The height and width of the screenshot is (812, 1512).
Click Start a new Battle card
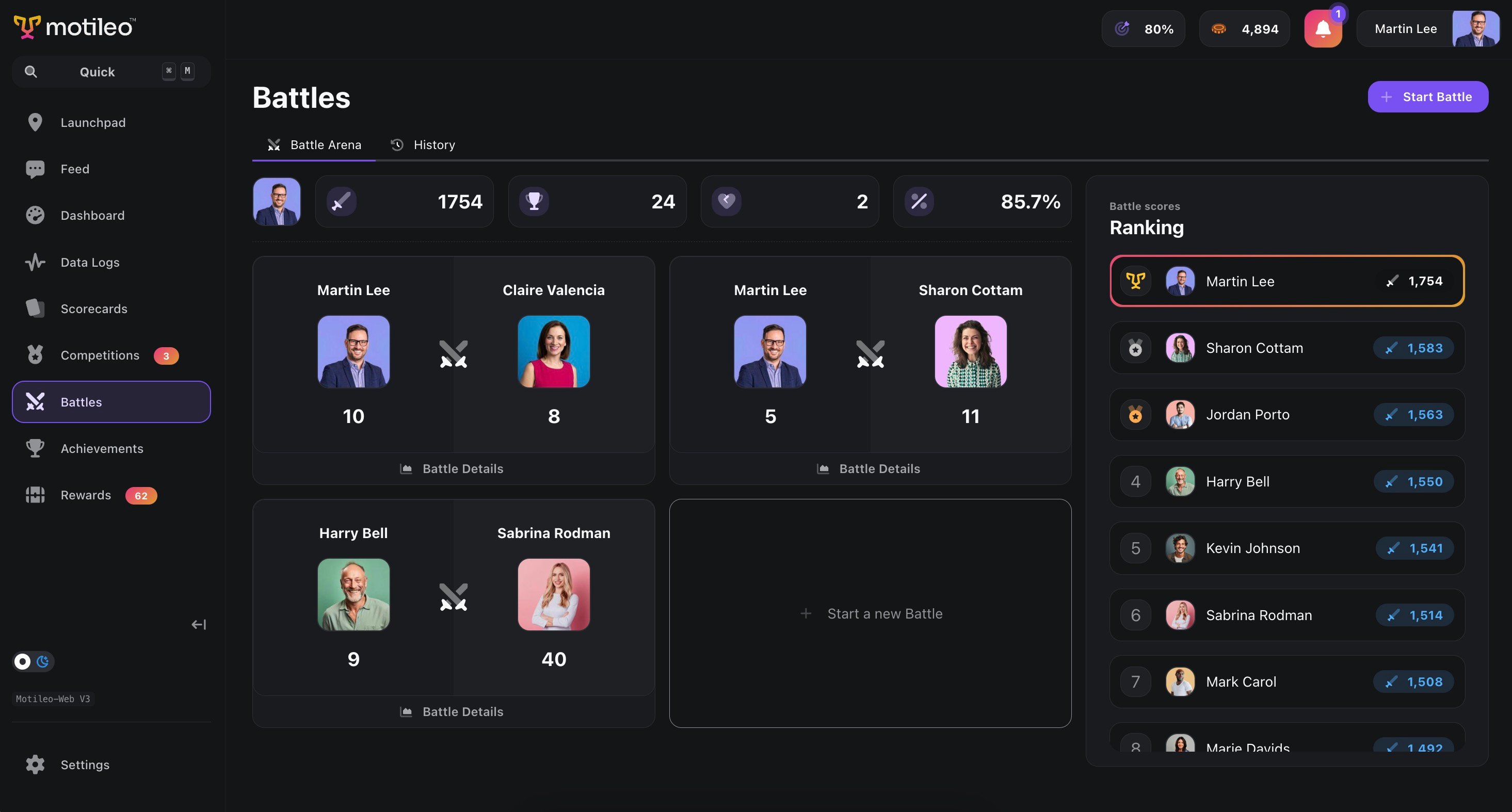pyautogui.click(x=870, y=614)
